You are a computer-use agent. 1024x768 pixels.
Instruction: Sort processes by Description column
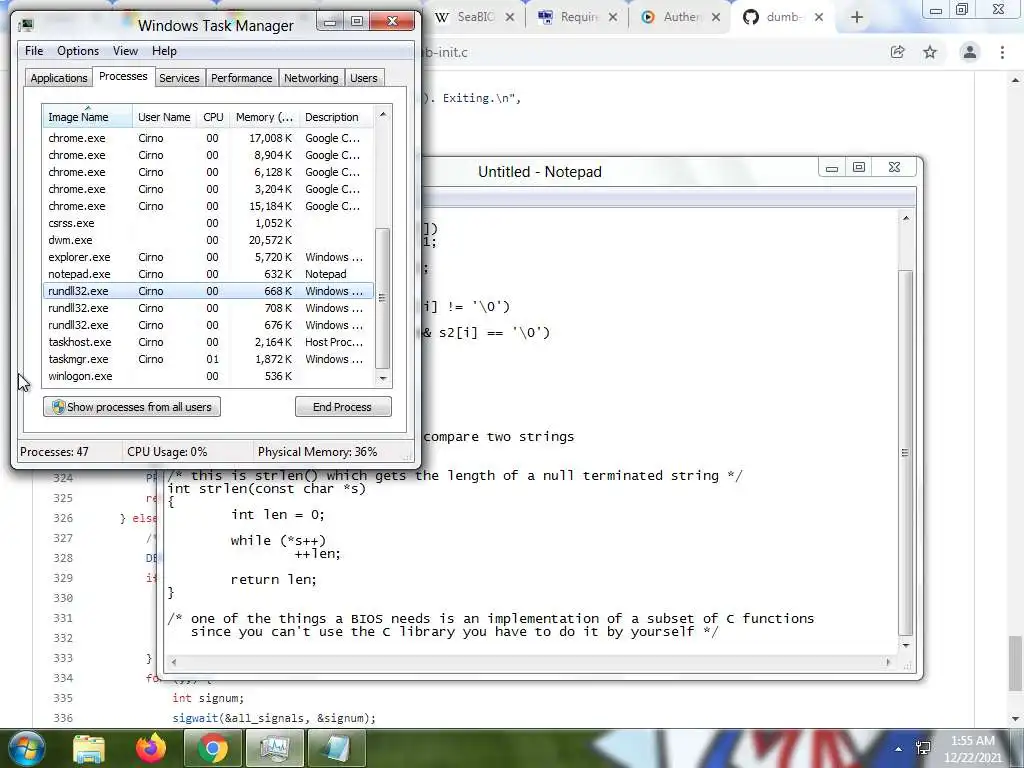tap(336, 117)
